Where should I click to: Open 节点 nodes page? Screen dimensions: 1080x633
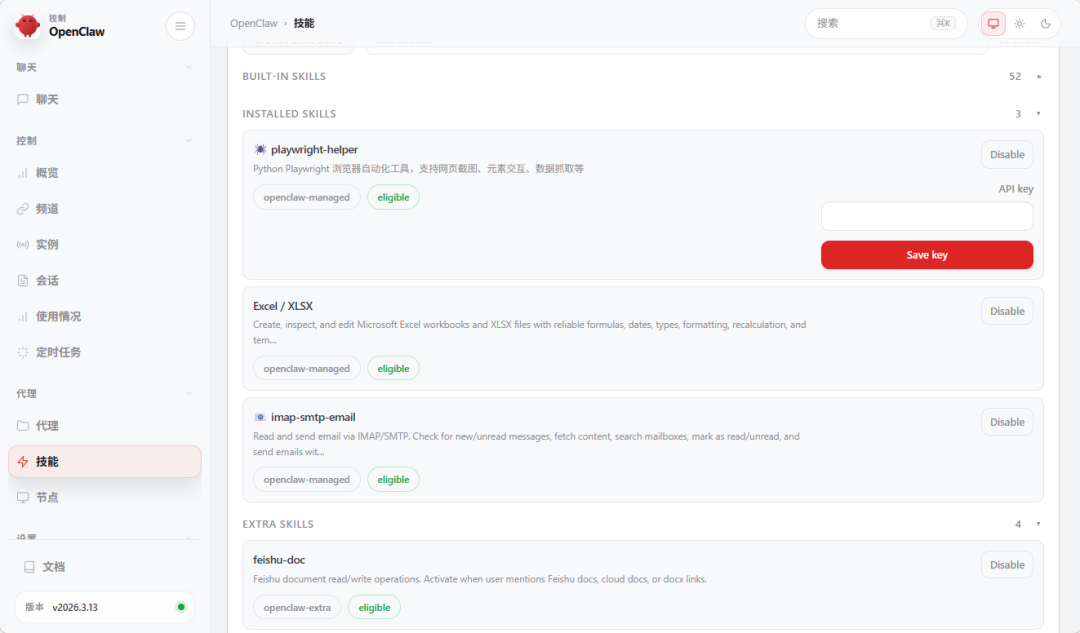[105, 497]
